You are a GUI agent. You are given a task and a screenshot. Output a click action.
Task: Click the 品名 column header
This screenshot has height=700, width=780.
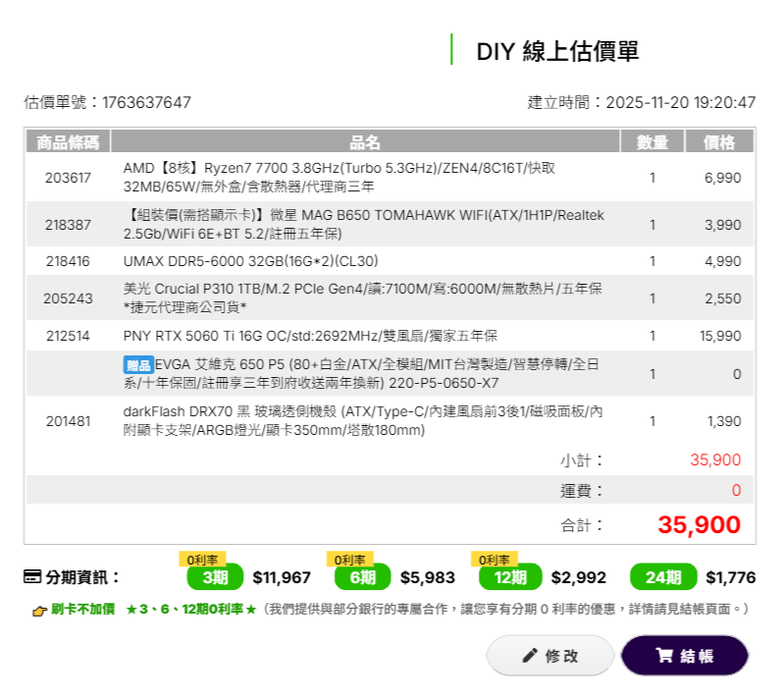point(365,142)
